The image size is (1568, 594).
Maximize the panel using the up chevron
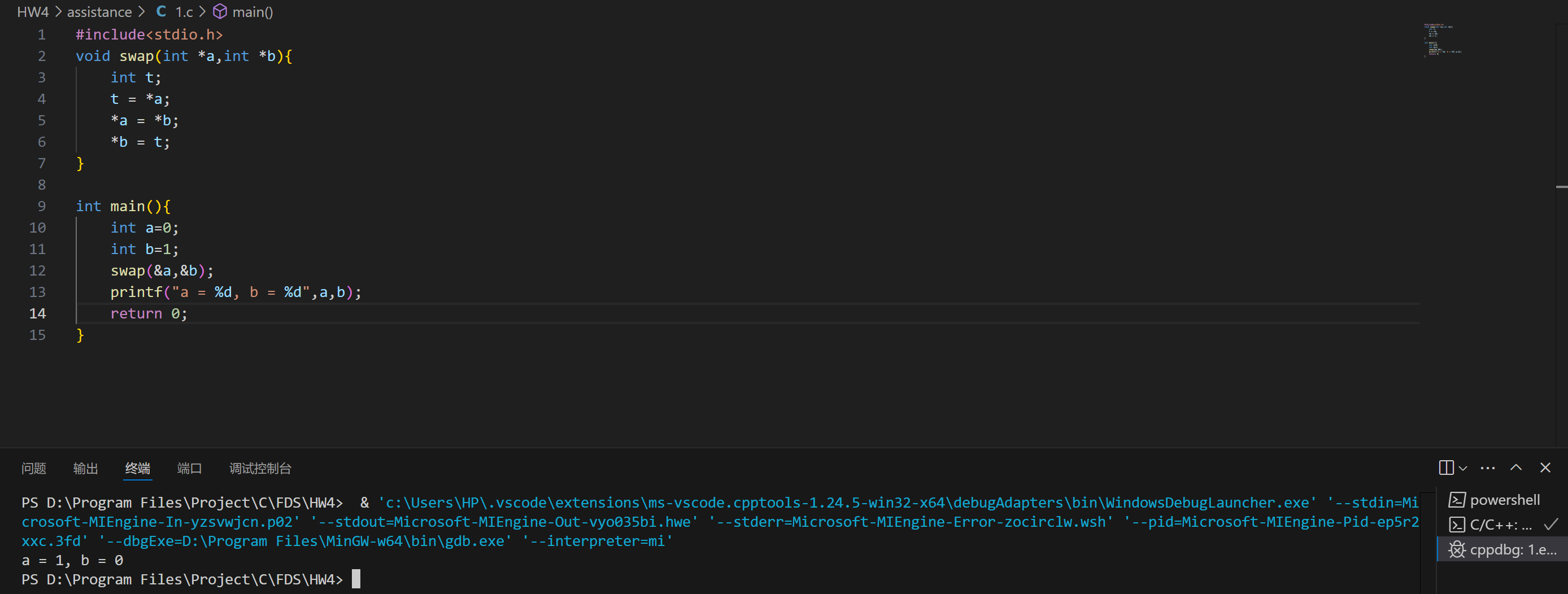[x=1515, y=468]
